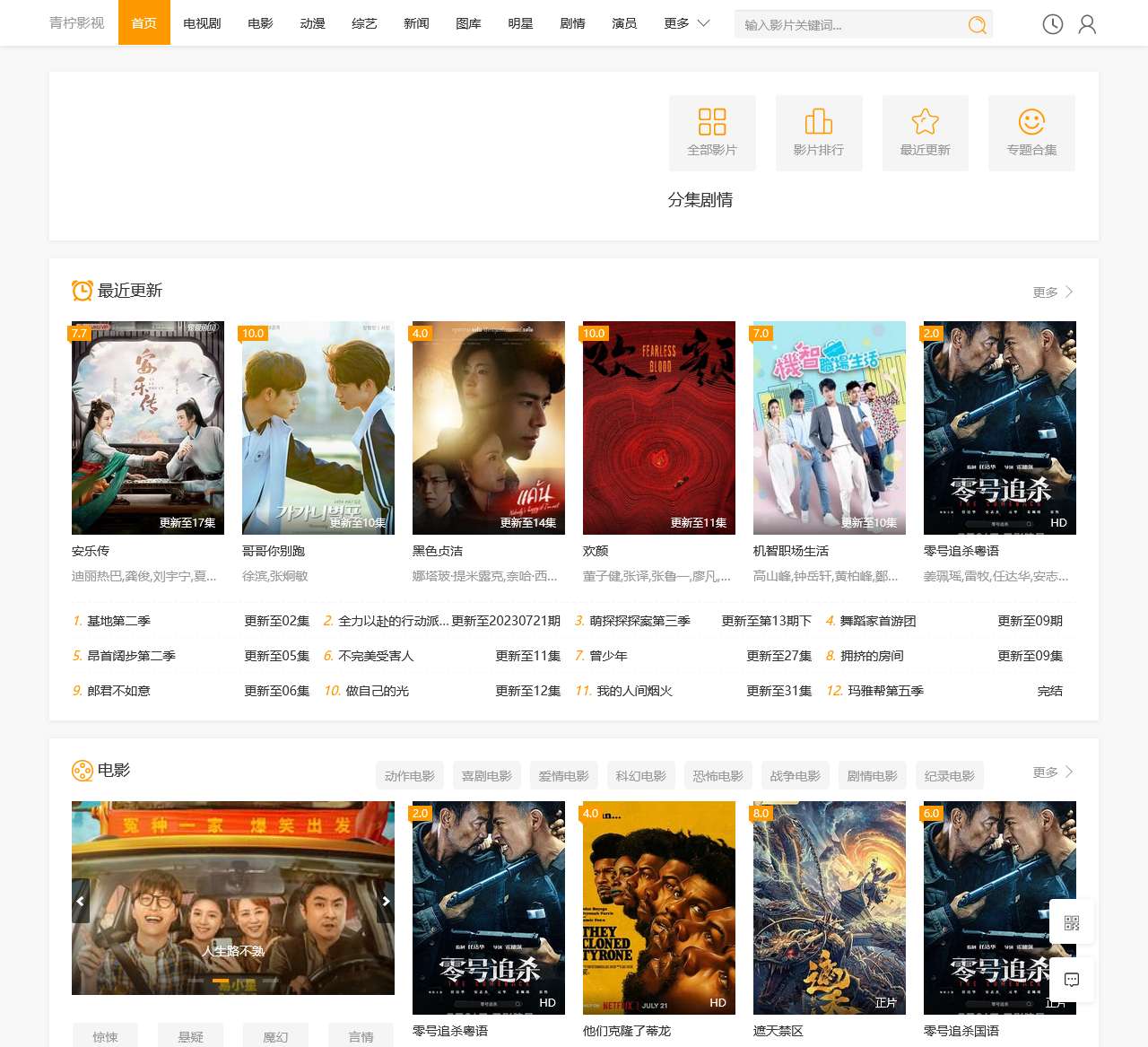Filter by 动作电影 tag
This screenshot has width=1148, height=1047.
(410, 776)
